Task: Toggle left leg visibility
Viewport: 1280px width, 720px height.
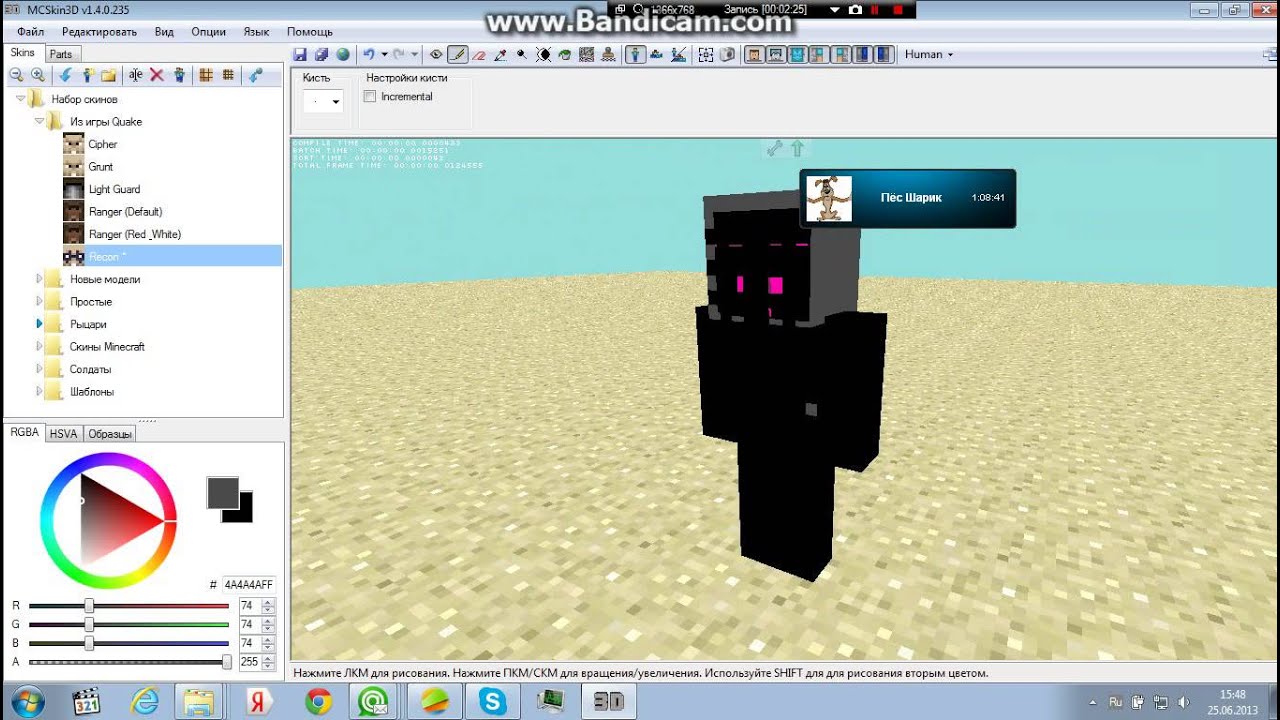Action: click(x=862, y=55)
